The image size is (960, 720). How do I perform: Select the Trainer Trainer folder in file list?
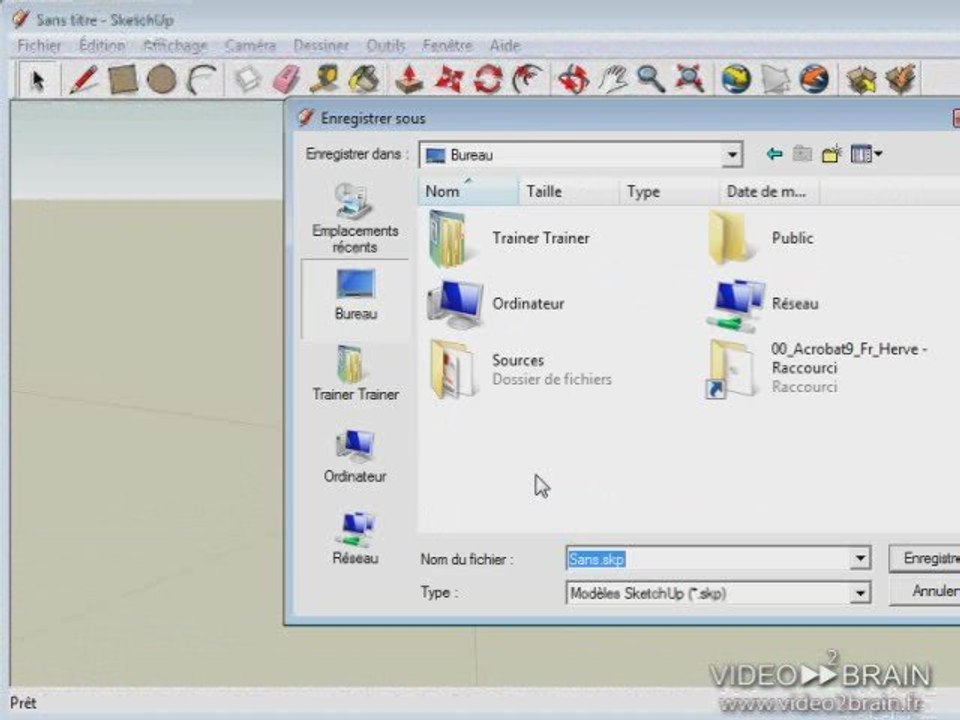[x=509, y=239]
